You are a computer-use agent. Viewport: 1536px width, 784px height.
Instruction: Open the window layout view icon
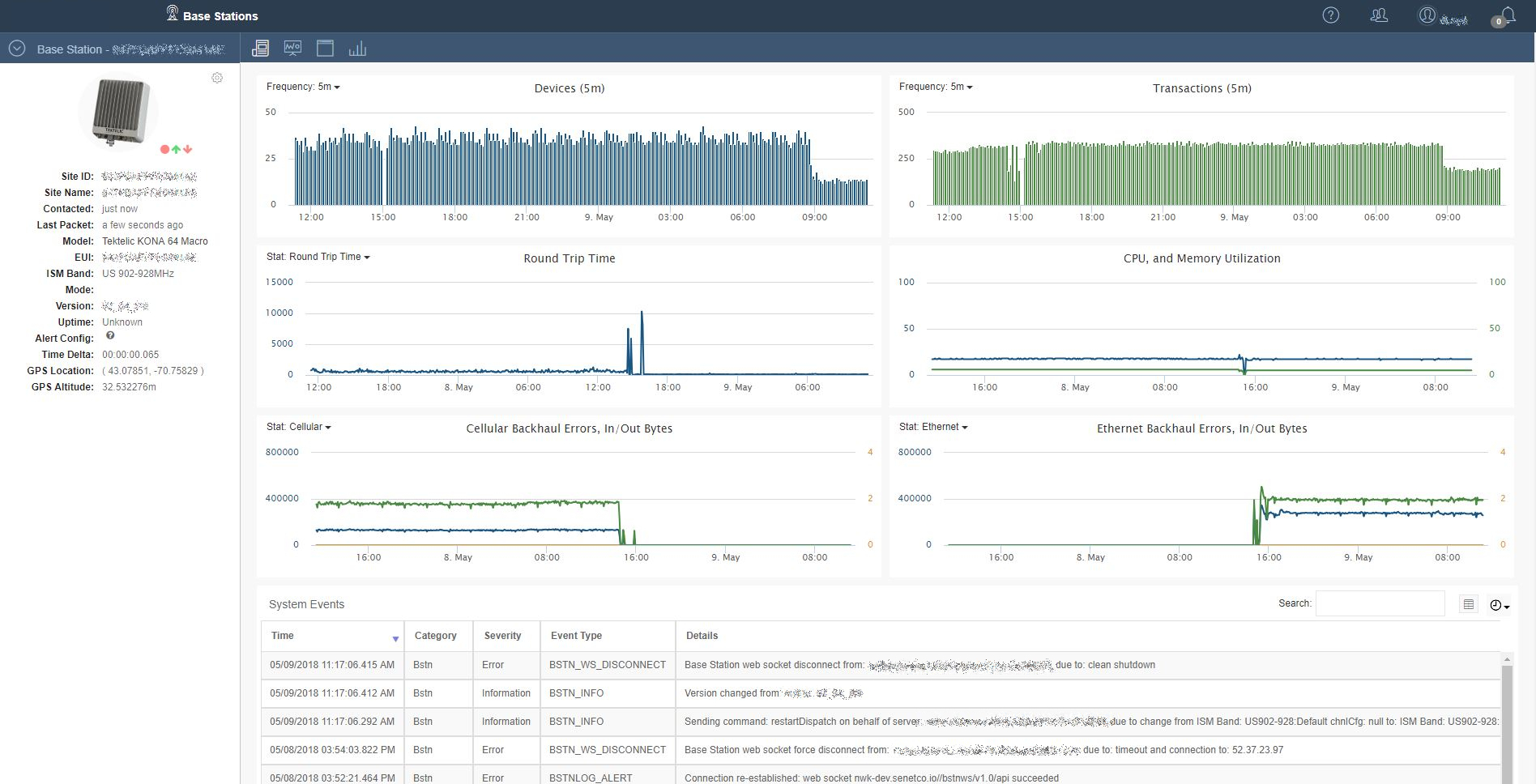[325, 49]
